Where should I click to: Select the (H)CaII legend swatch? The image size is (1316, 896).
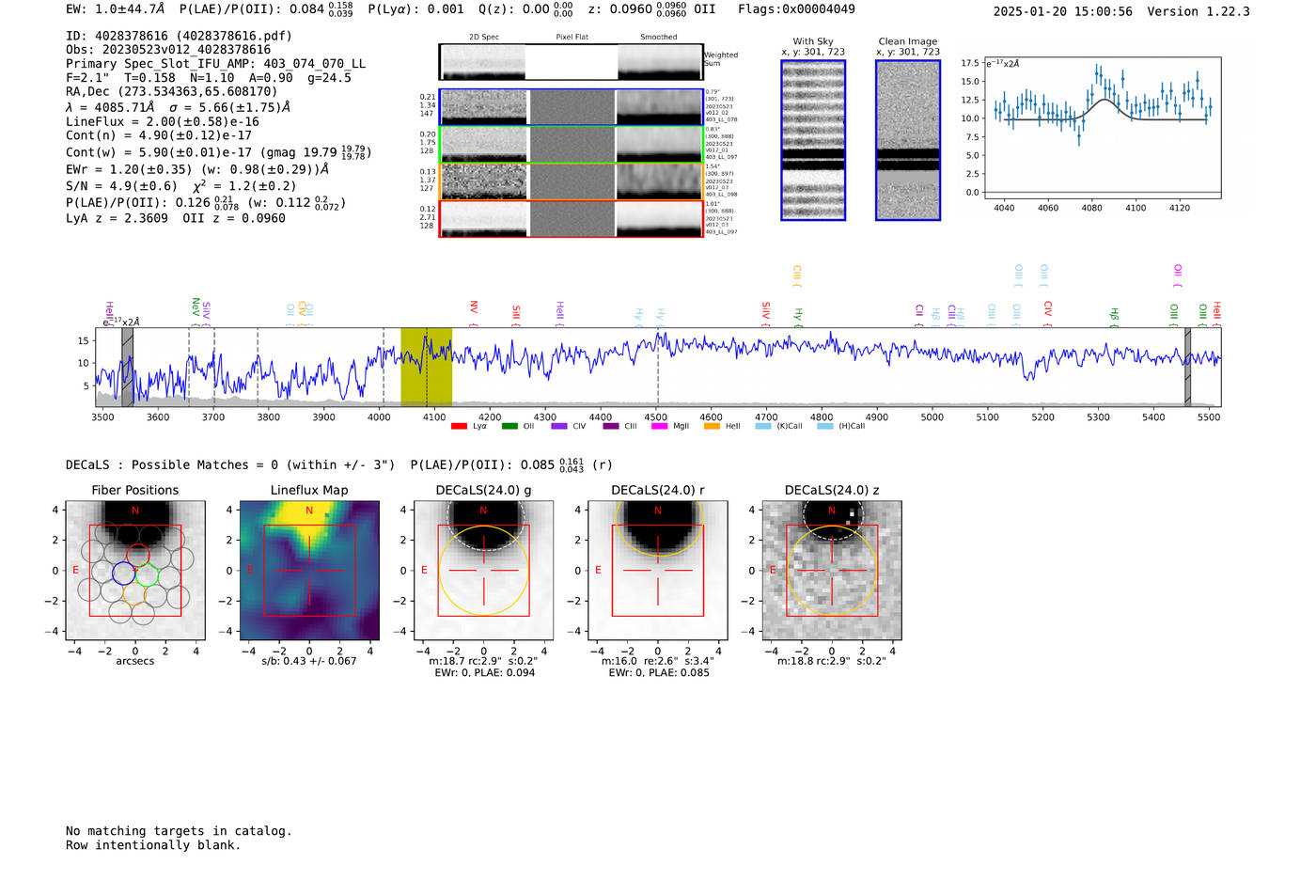click(x=825, y=426)
